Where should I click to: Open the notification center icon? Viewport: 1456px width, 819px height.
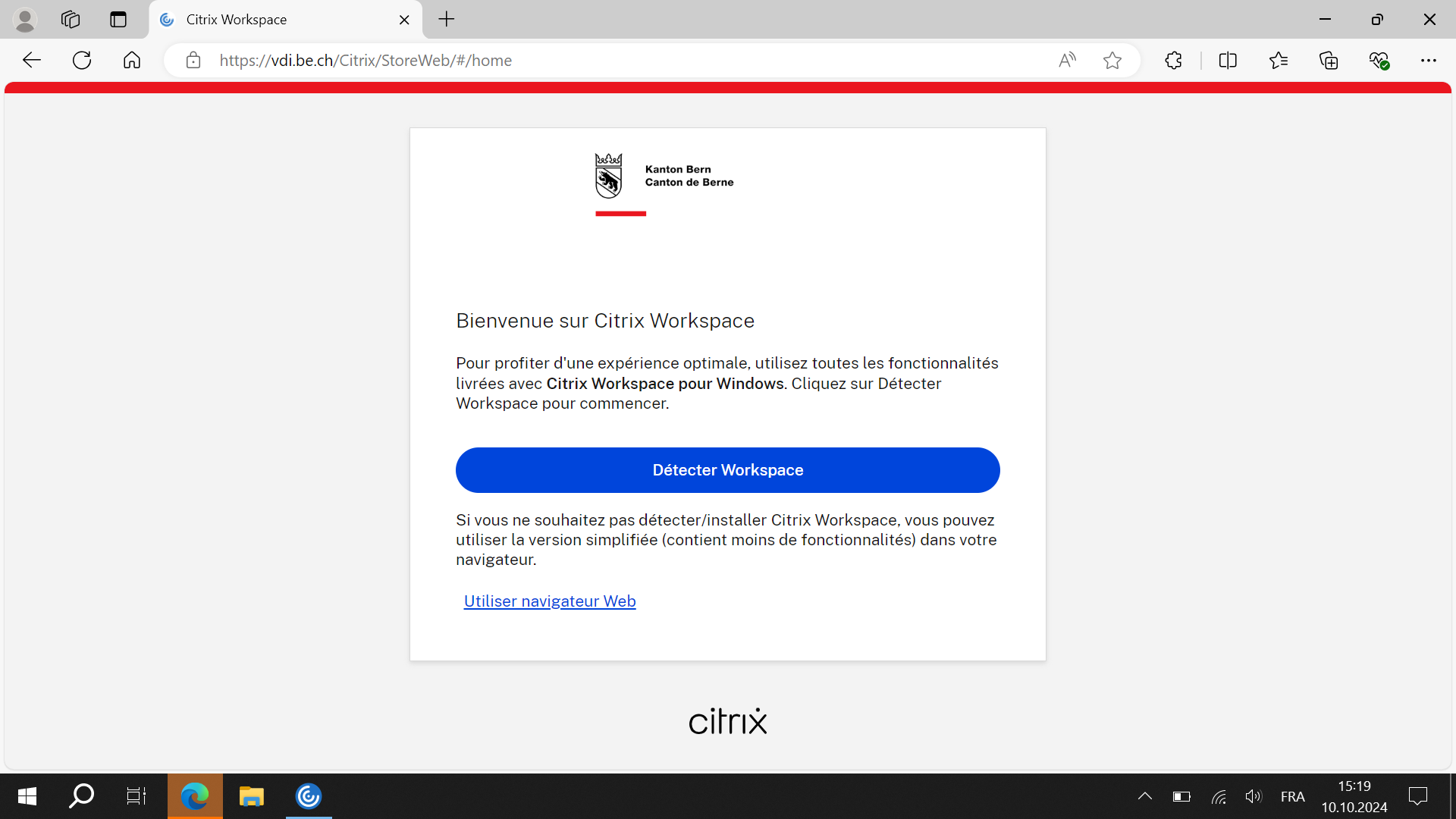click(x=1418, y=796)
